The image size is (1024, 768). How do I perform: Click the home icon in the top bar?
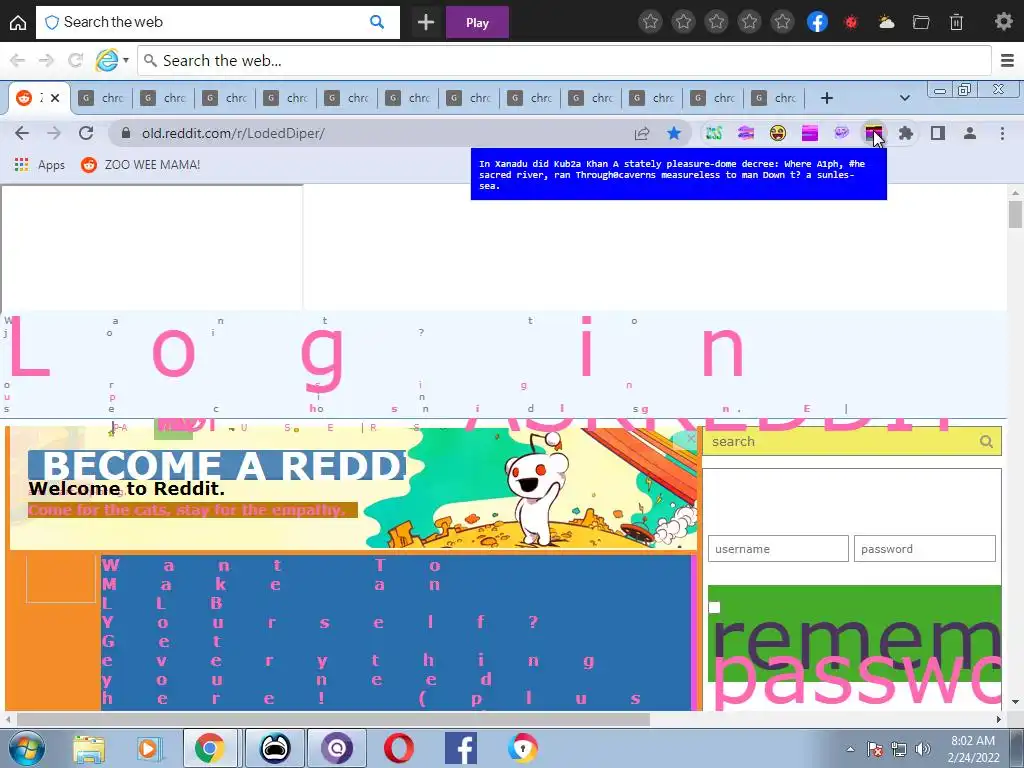coord(18,22)
